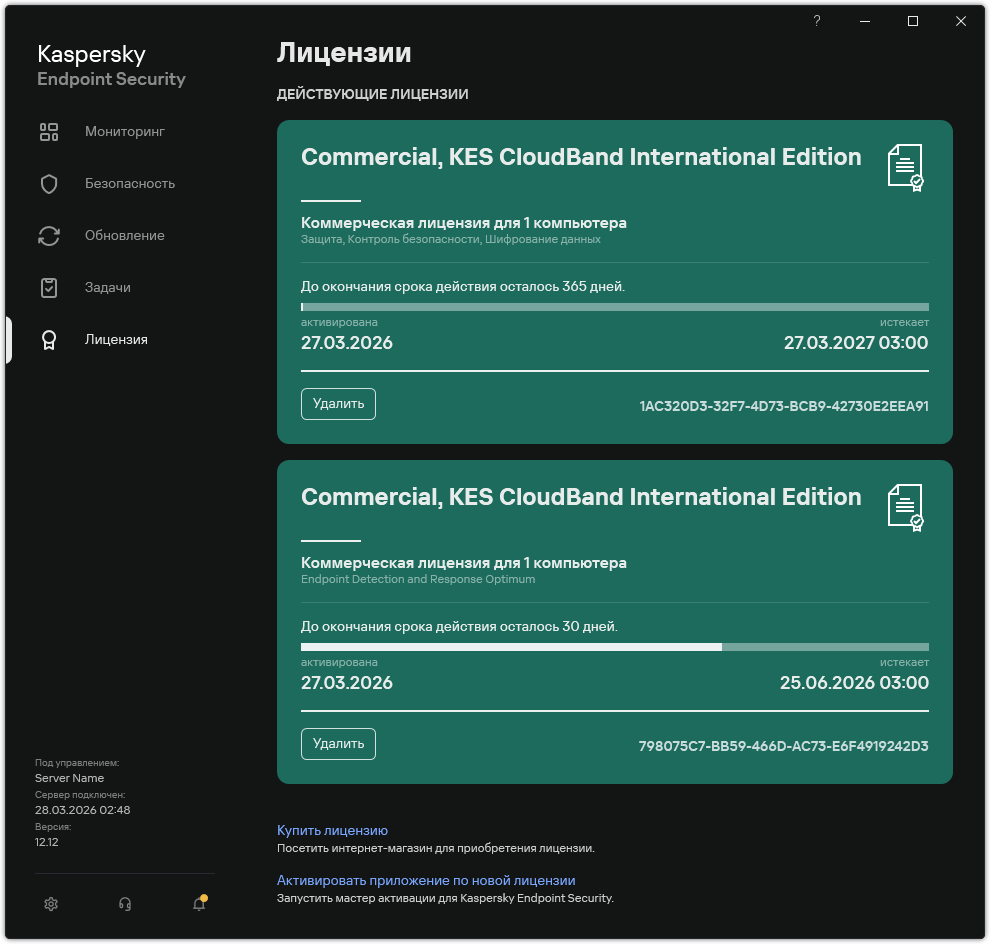Delete the license expiring 27.03.2027
Screen dimensions: 990x944
(x=338, y=404)
